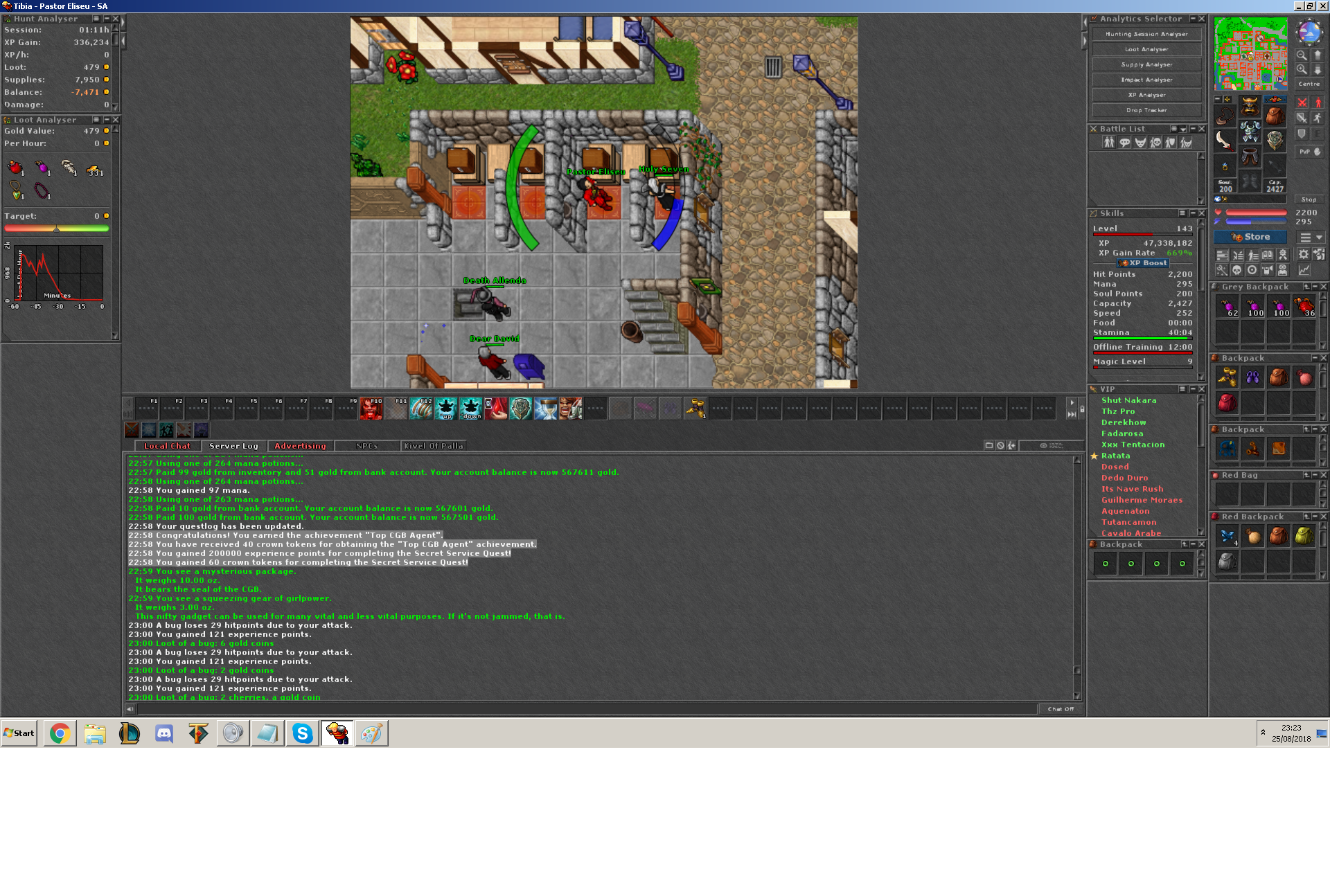Enable follow mode with the running-man icon
Screen dimensions: 1330x896
tap(1318, 116)
